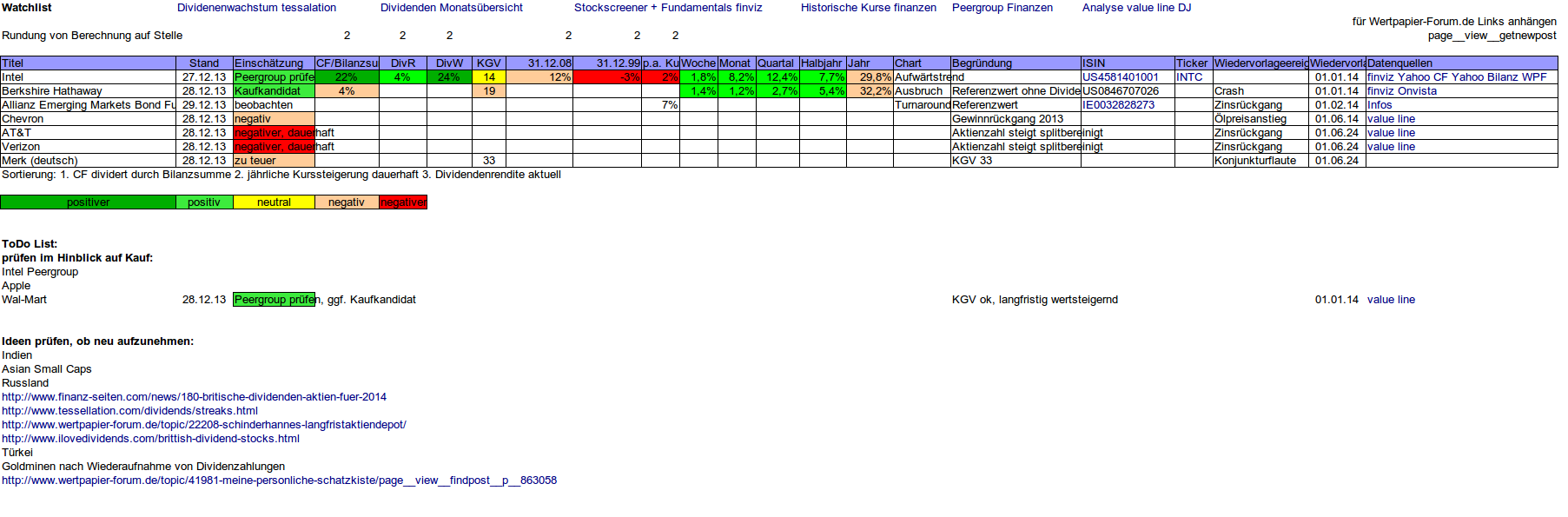Click the INTC ticker link
Screen dimensions: 1568x517
[x=1189, y=77]
